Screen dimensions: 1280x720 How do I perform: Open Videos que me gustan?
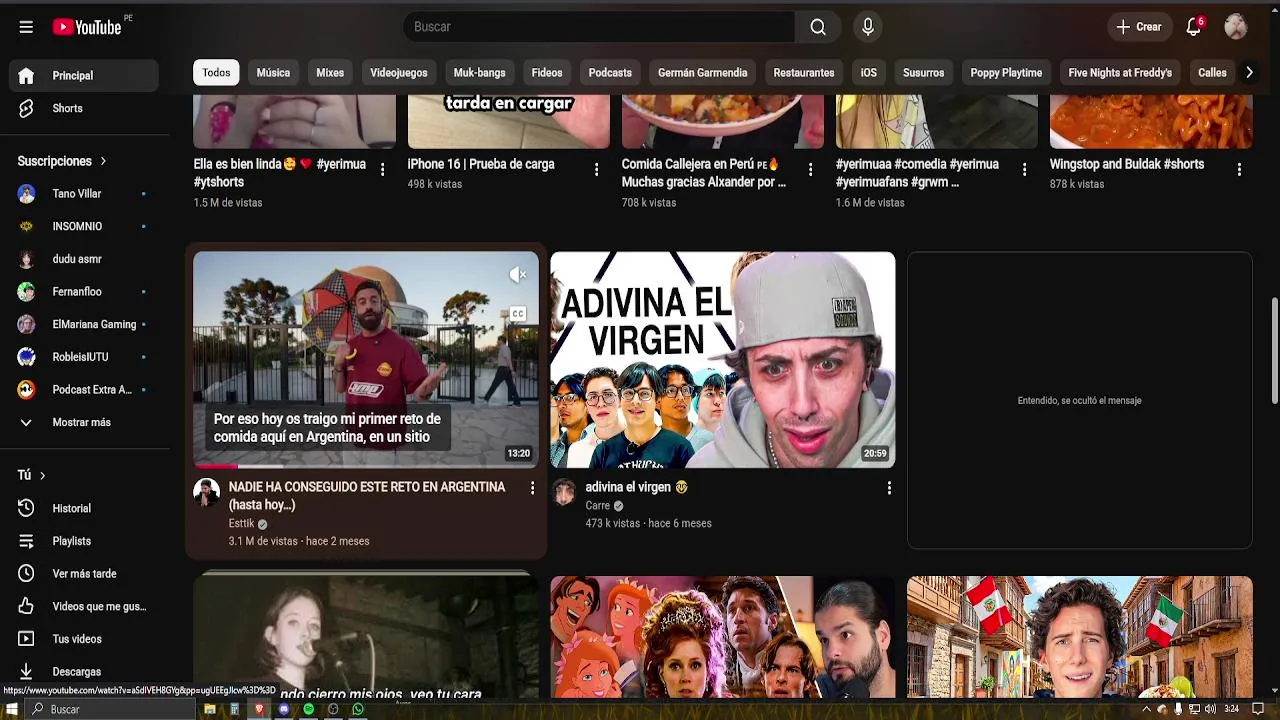84,606
